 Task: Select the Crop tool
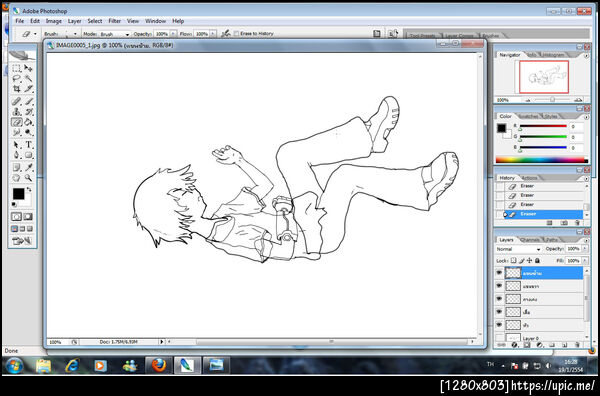point(16,89)
